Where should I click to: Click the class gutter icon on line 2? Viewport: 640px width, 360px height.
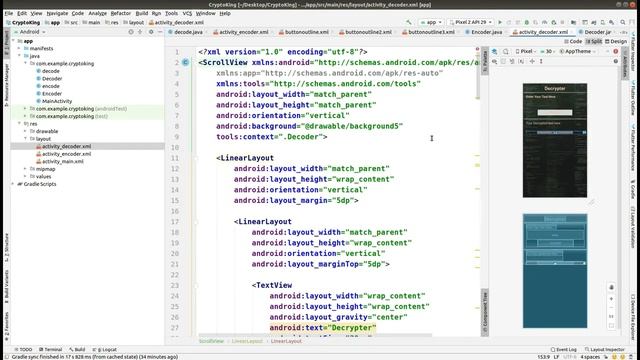(185, 62)
